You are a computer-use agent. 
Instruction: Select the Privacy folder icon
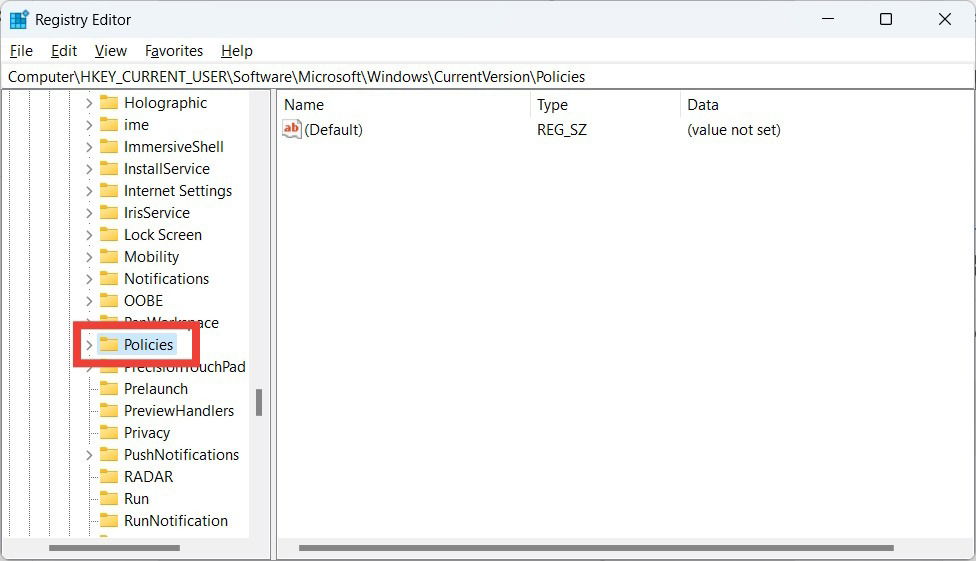(109, 432)
